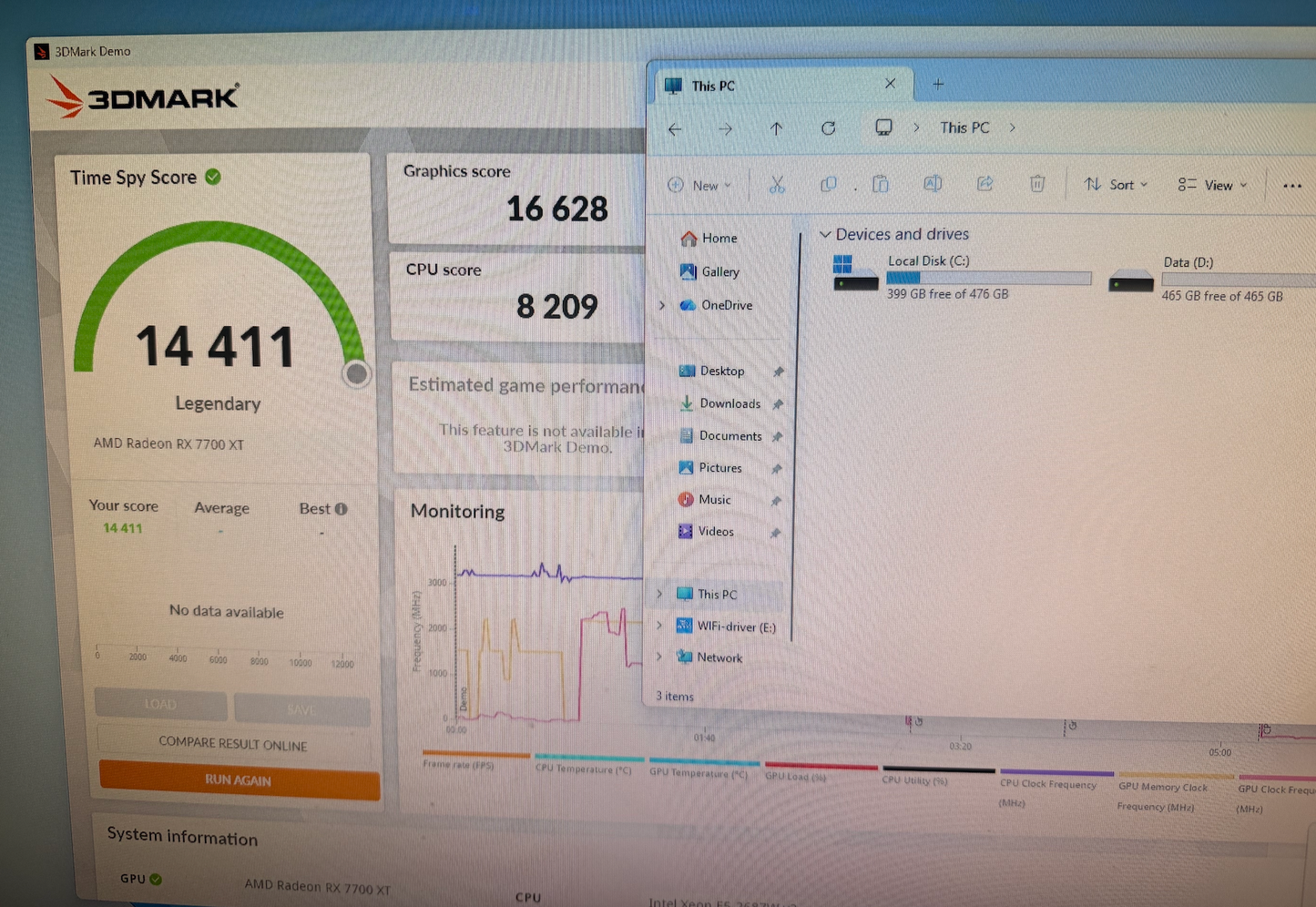Open the View dropdown menu

(x=1212, y=185)
